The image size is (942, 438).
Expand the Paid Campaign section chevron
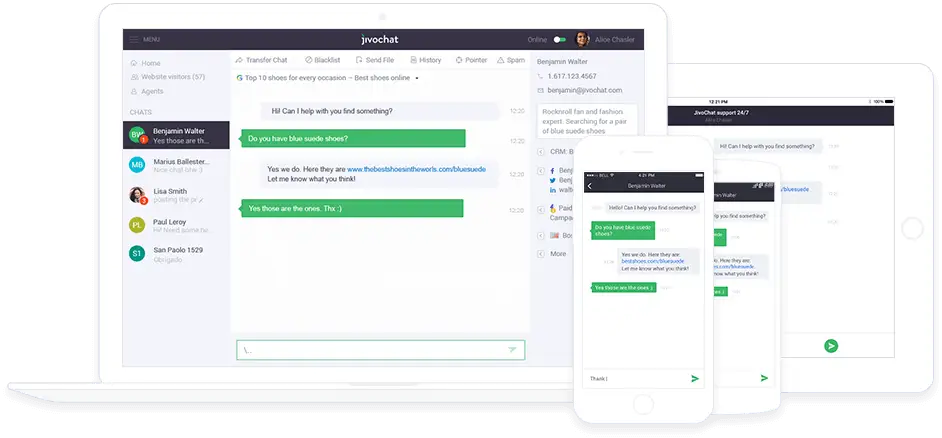[x=541, y=209]
